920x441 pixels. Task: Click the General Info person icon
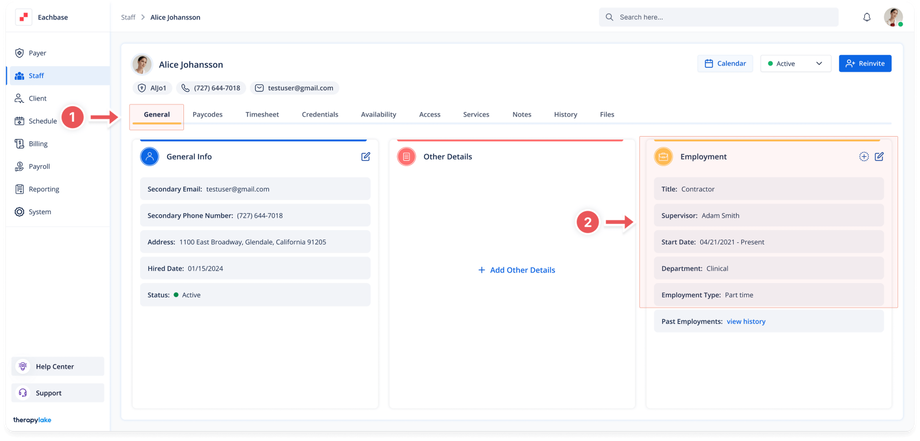(150, 157)
